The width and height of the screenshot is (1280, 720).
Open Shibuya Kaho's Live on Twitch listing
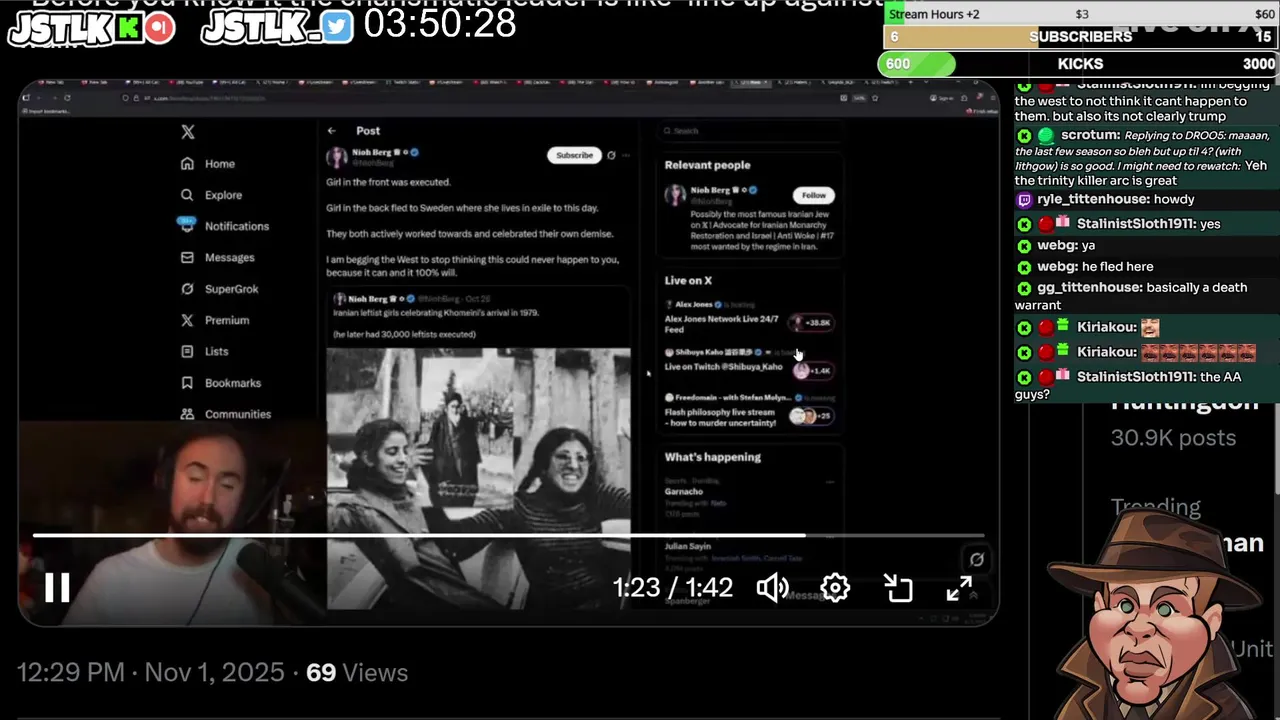pyautogui.click(x=750, y=362)
